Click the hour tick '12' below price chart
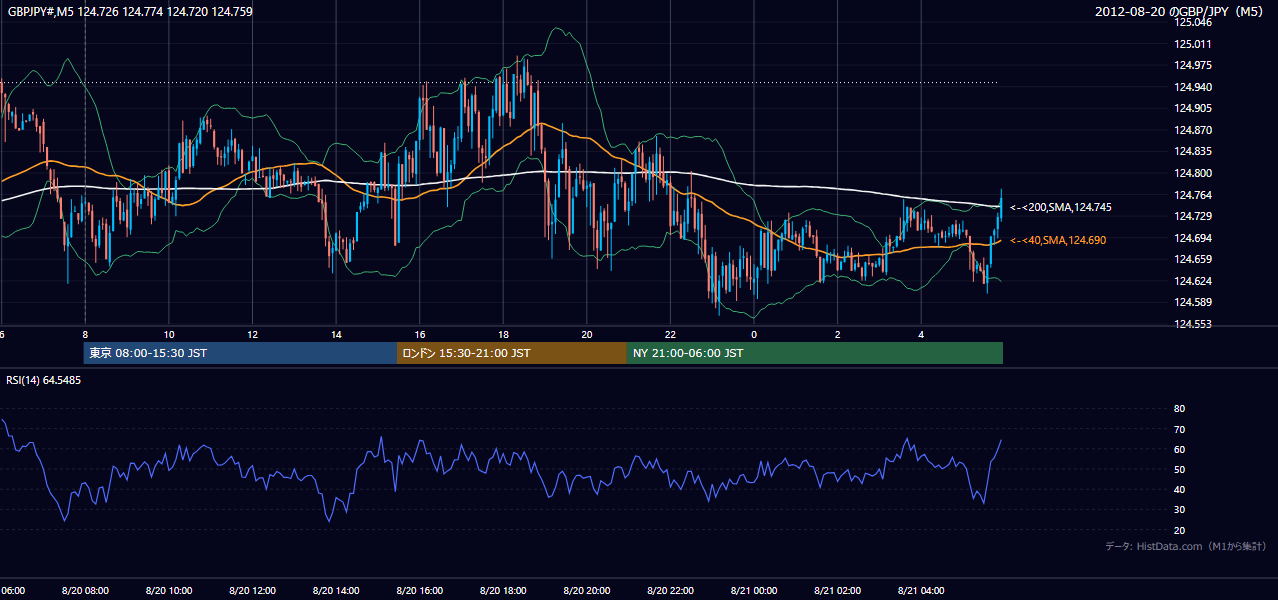The image size is (1278, 600). tap(253, 334)
